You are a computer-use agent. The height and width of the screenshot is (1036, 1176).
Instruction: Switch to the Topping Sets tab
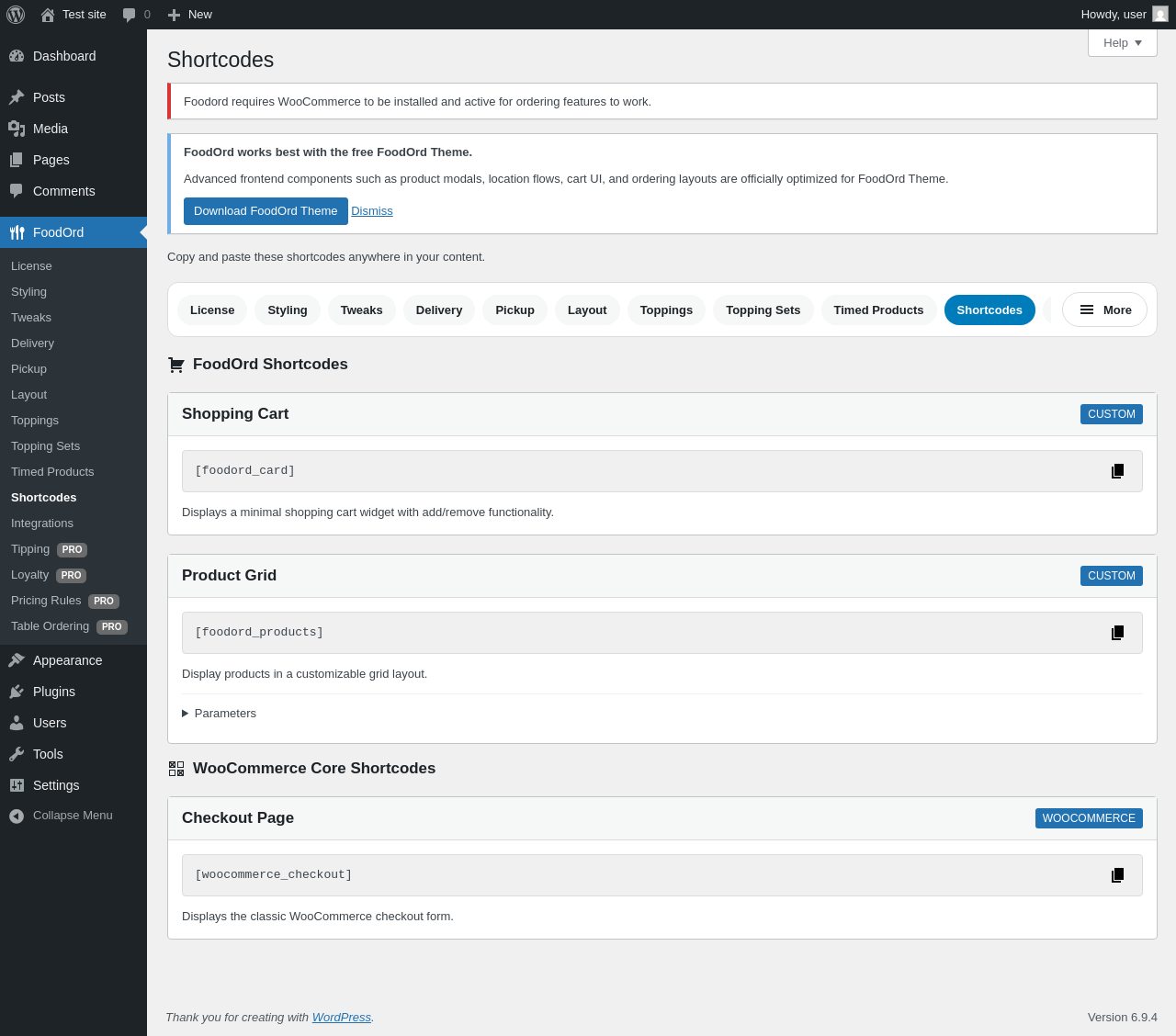point(763,310)
